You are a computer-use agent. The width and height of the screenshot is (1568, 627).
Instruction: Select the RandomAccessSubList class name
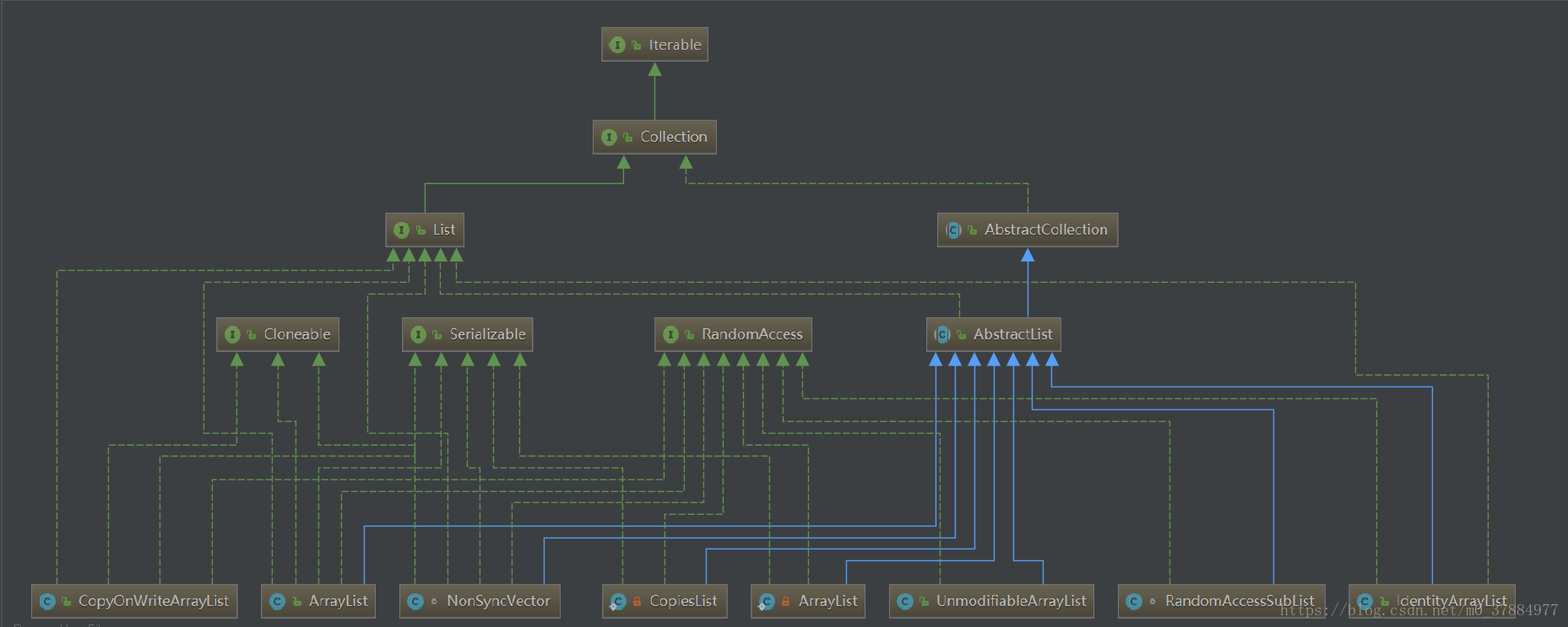[1239, 601]
